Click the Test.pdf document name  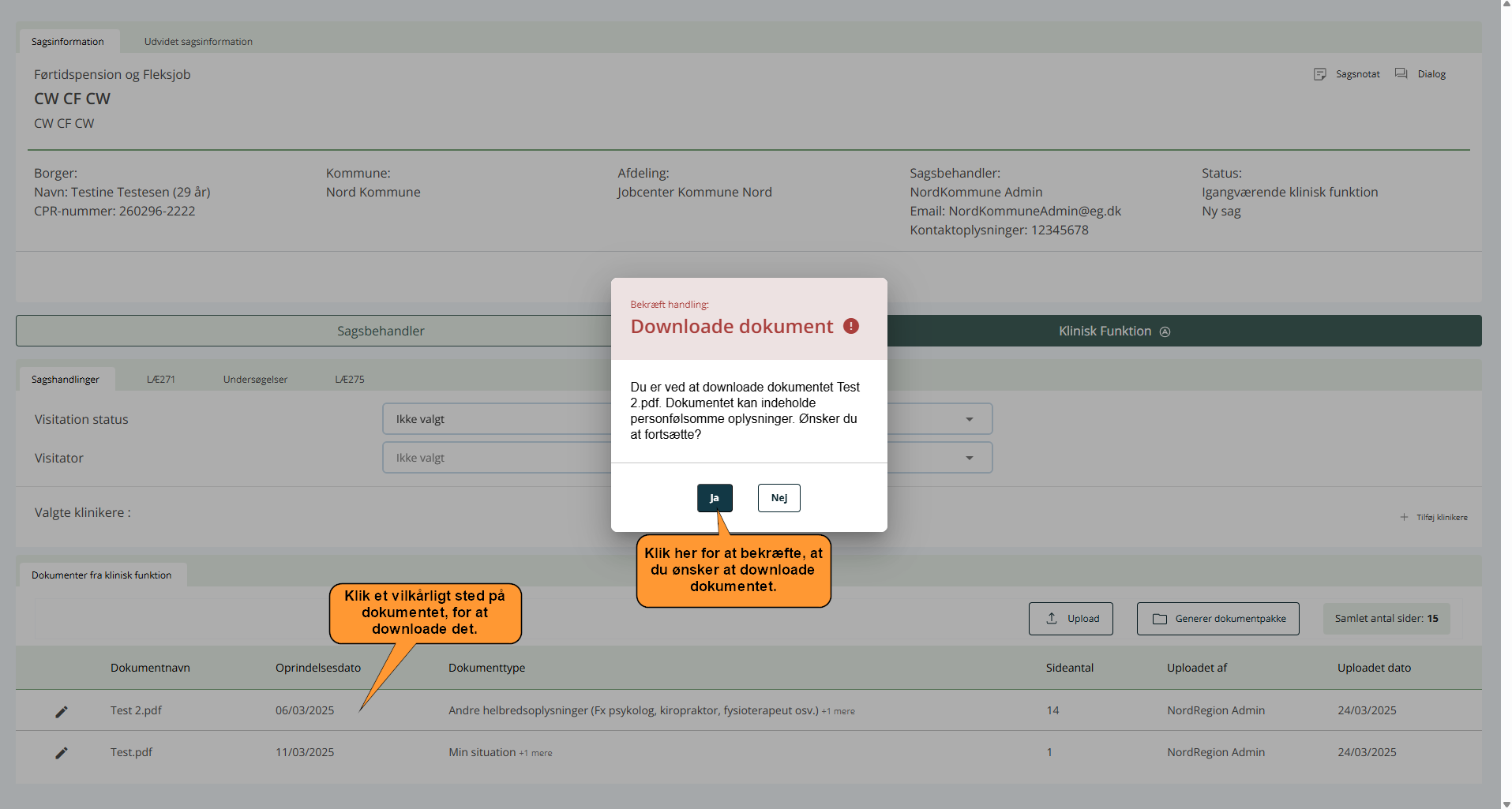click(x=131, y=752)
